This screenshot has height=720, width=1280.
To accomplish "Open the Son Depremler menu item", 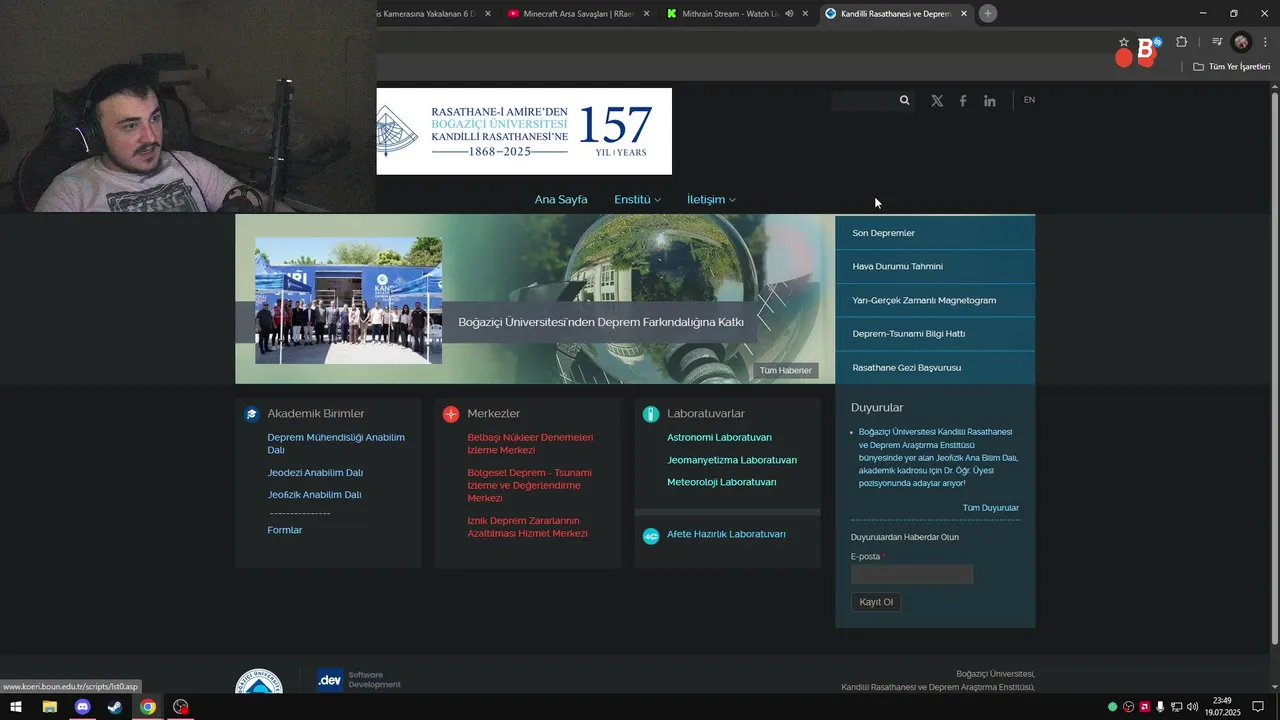I will point(935,233).
